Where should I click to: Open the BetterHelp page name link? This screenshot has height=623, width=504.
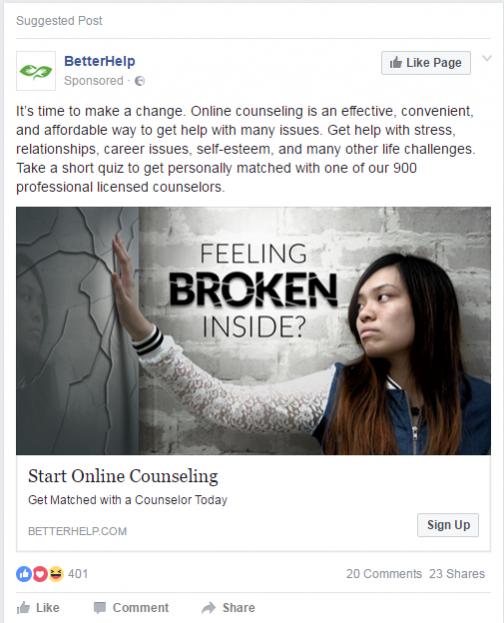coord(99,61)
